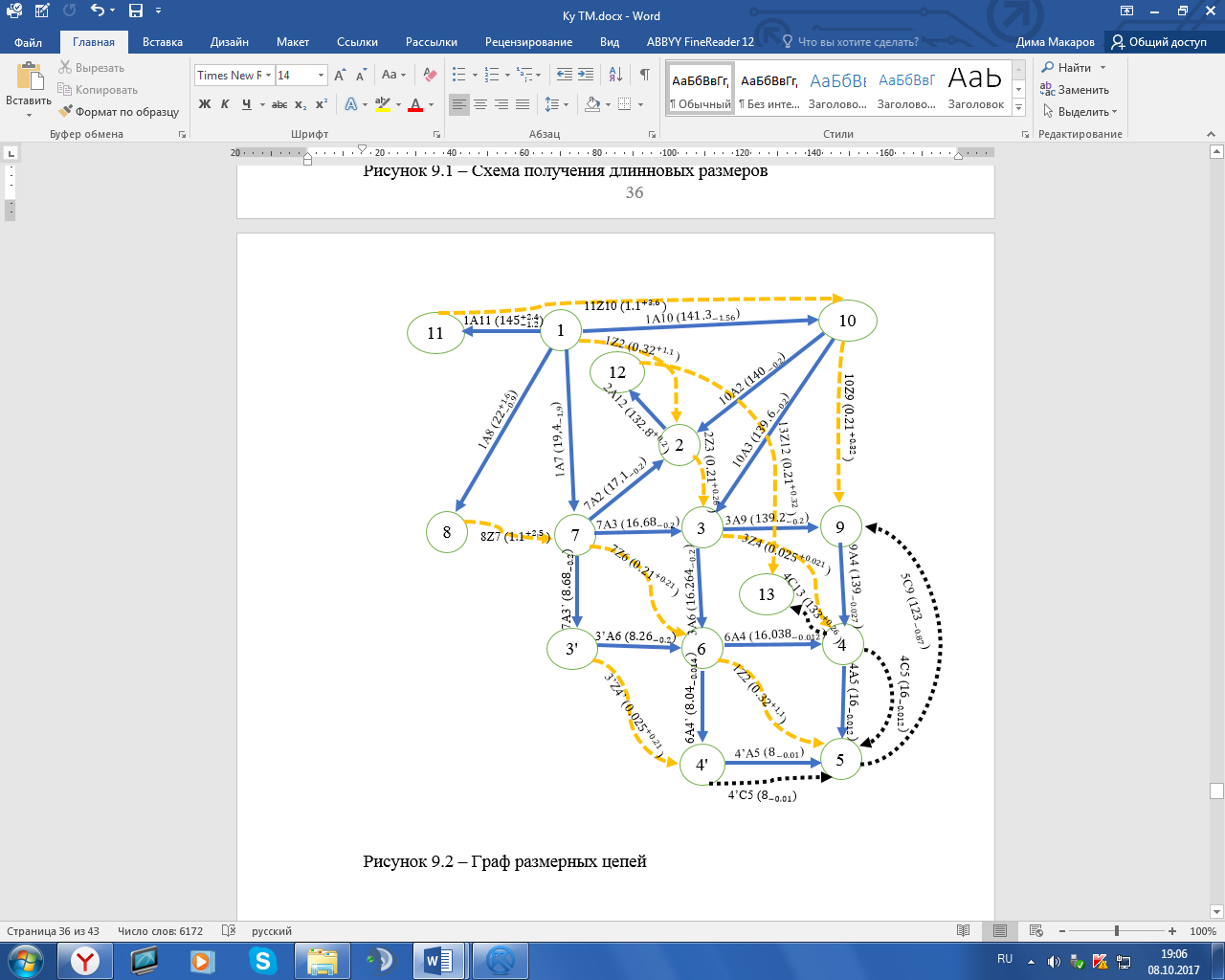The height and width of the screenshot is (980, 1225).
Task: Clear all formatting with the eraser icon
Action: pyautogui.click(x=430, y=75)
